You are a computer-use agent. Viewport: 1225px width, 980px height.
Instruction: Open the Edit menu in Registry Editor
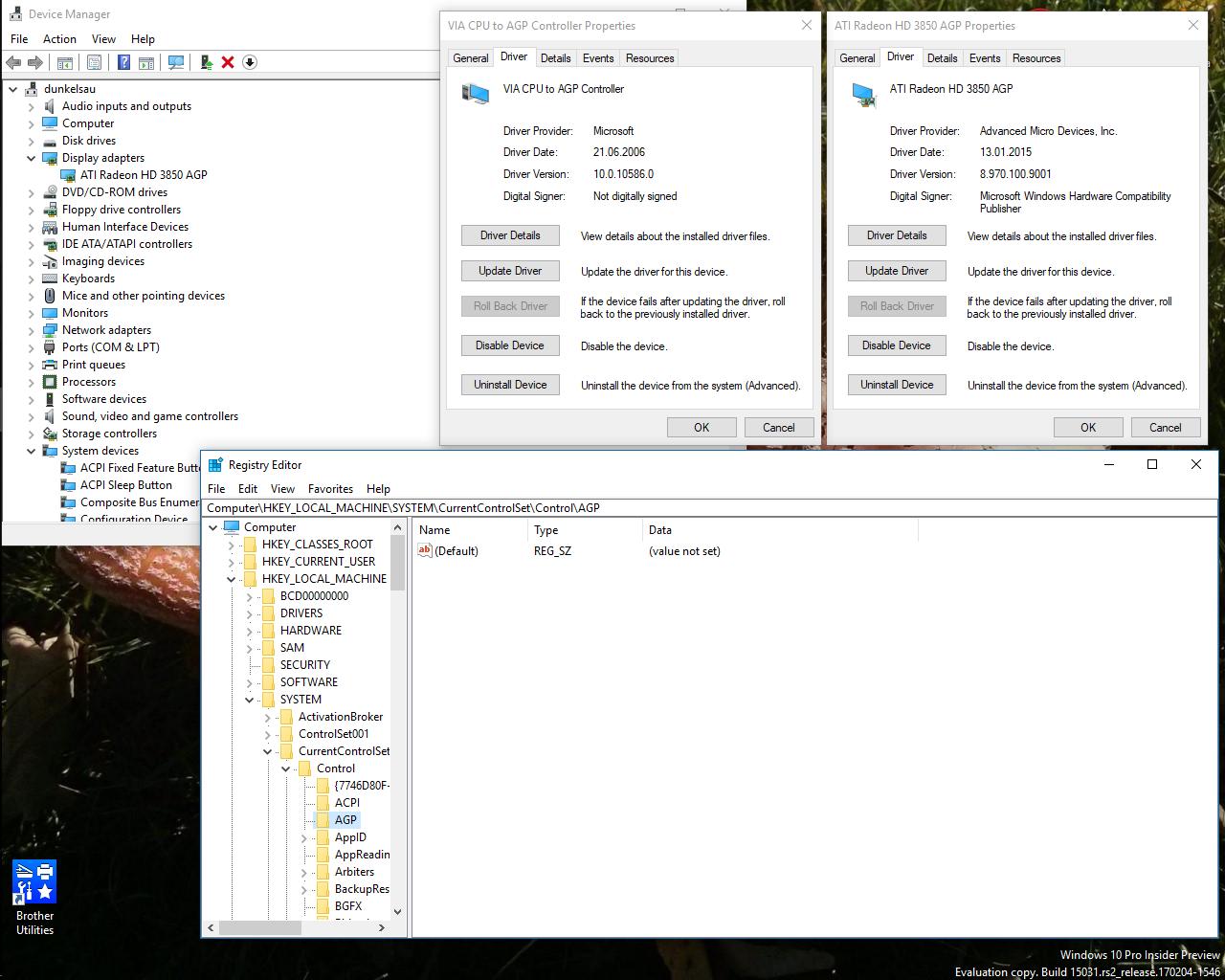tap(248, 489)
